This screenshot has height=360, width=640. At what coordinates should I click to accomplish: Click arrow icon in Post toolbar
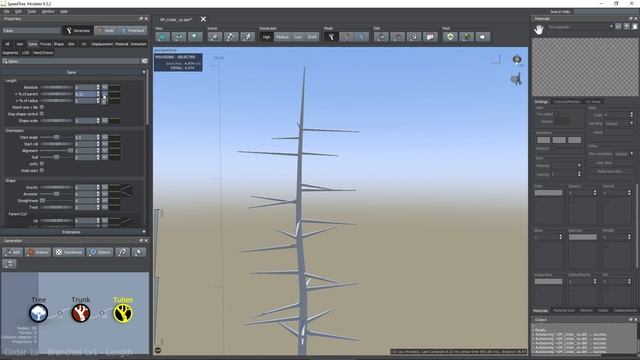483,37
